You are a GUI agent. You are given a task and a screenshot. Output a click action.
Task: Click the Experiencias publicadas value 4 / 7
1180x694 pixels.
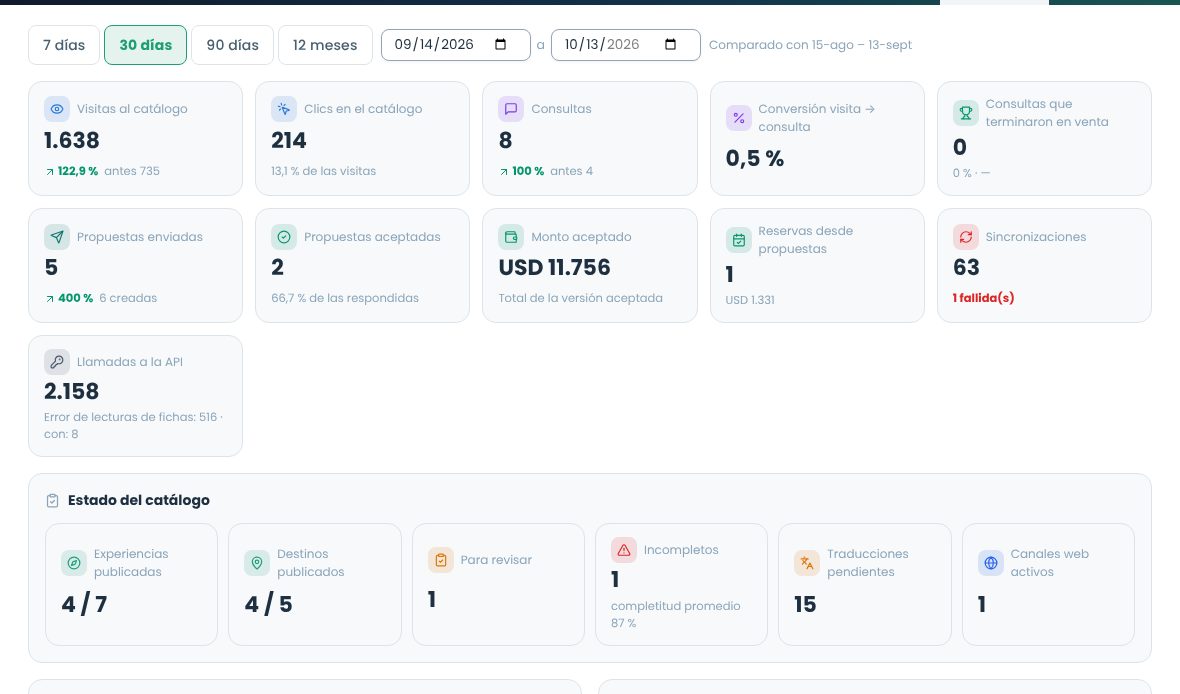(x=84, y=604)
